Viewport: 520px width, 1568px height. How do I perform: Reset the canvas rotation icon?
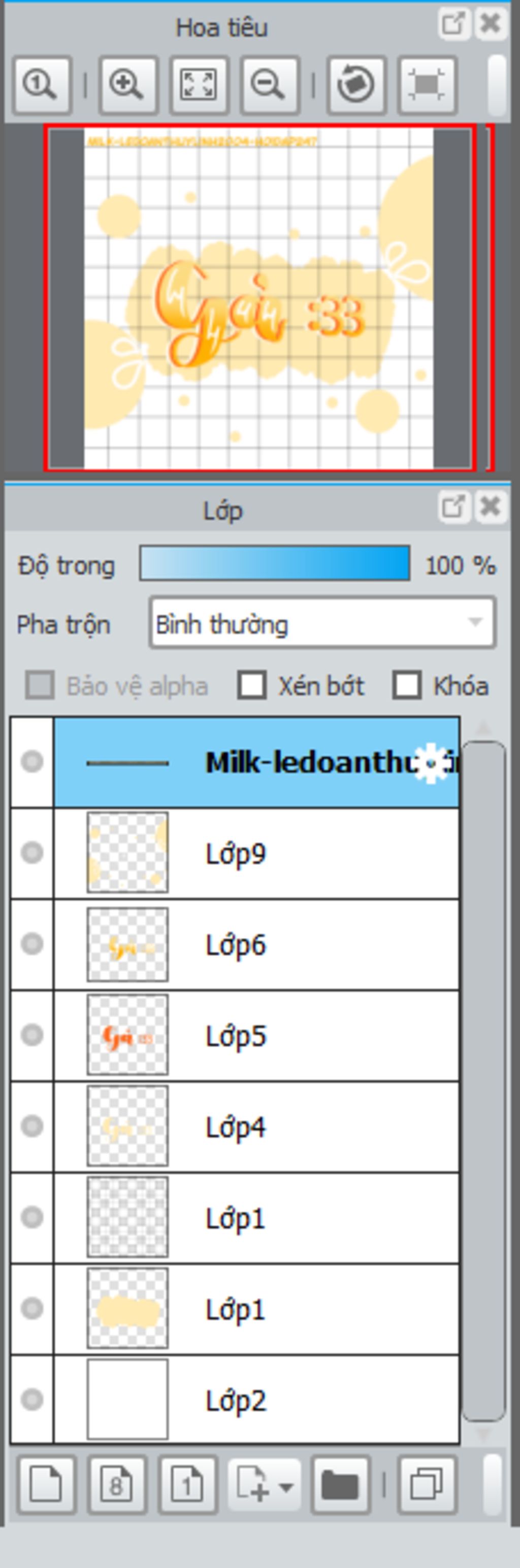coord(356,85)
